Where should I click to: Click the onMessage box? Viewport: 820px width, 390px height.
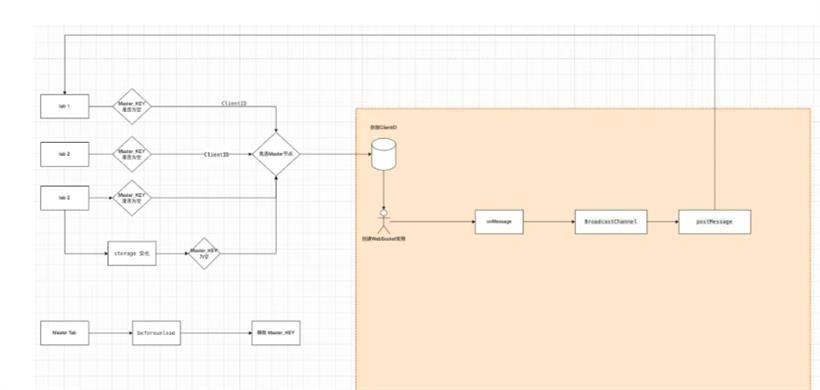click(499, 222)
